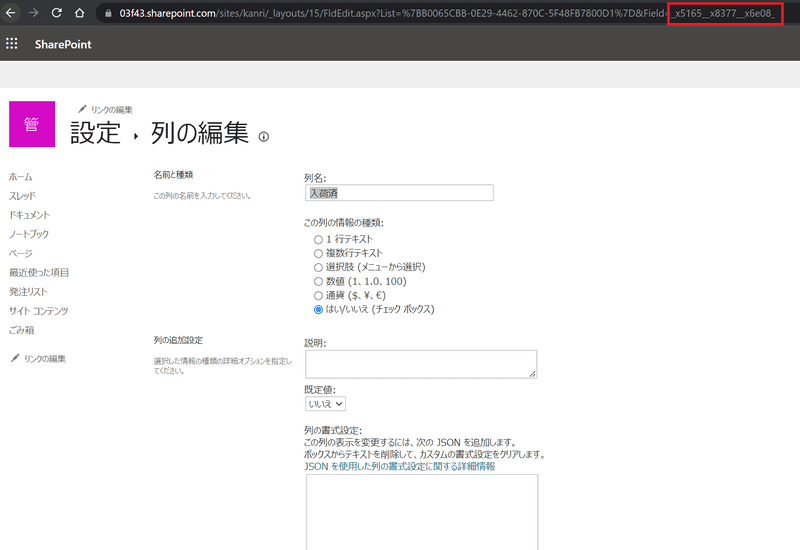Image resolution: width=800 pixels, height=550 pixels.
Task: Open the 既定値 dropdown showing いいえ
Action: (x=325, y=403)
